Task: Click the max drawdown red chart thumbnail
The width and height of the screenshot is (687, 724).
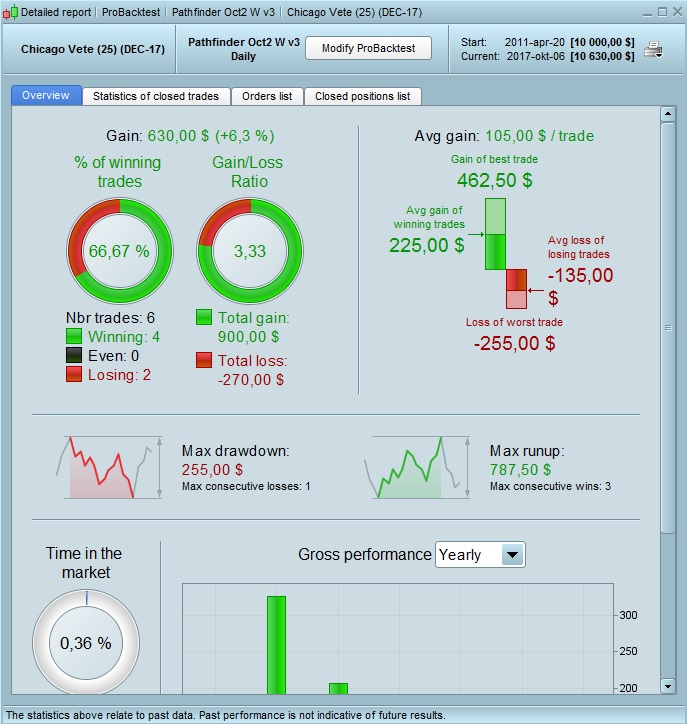Action: click(x=109, y=467)
